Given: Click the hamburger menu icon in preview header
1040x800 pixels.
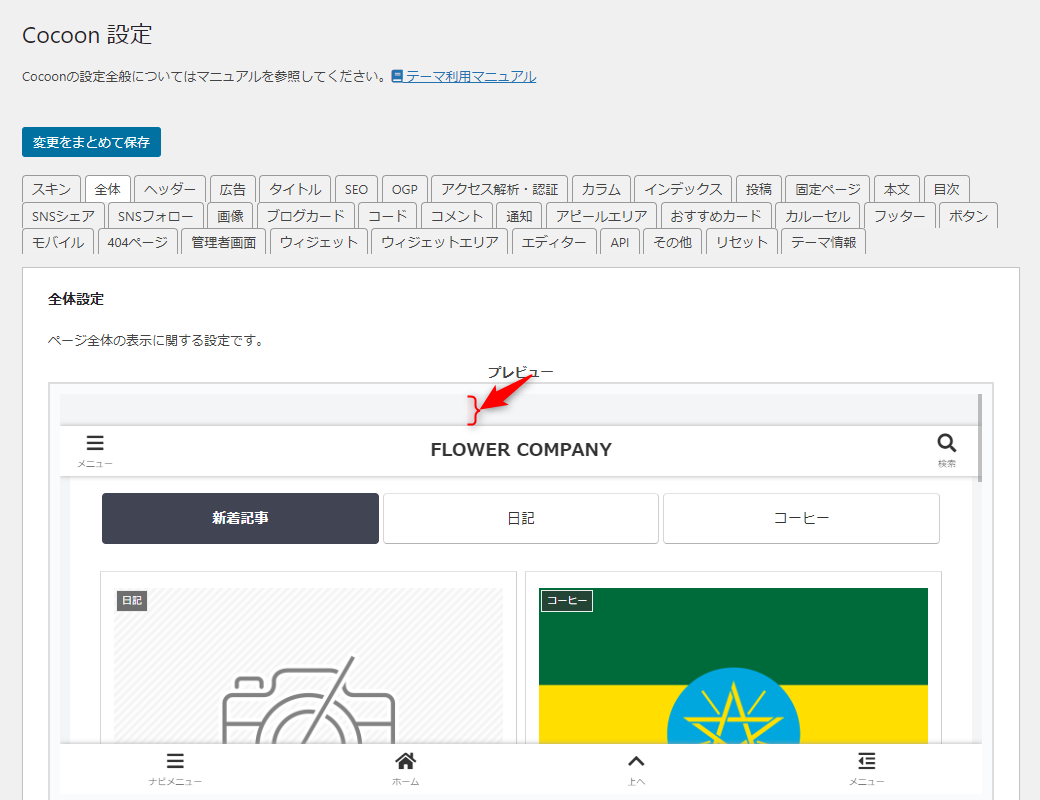Looking at the screenshot, I should [x=95, y=444].
